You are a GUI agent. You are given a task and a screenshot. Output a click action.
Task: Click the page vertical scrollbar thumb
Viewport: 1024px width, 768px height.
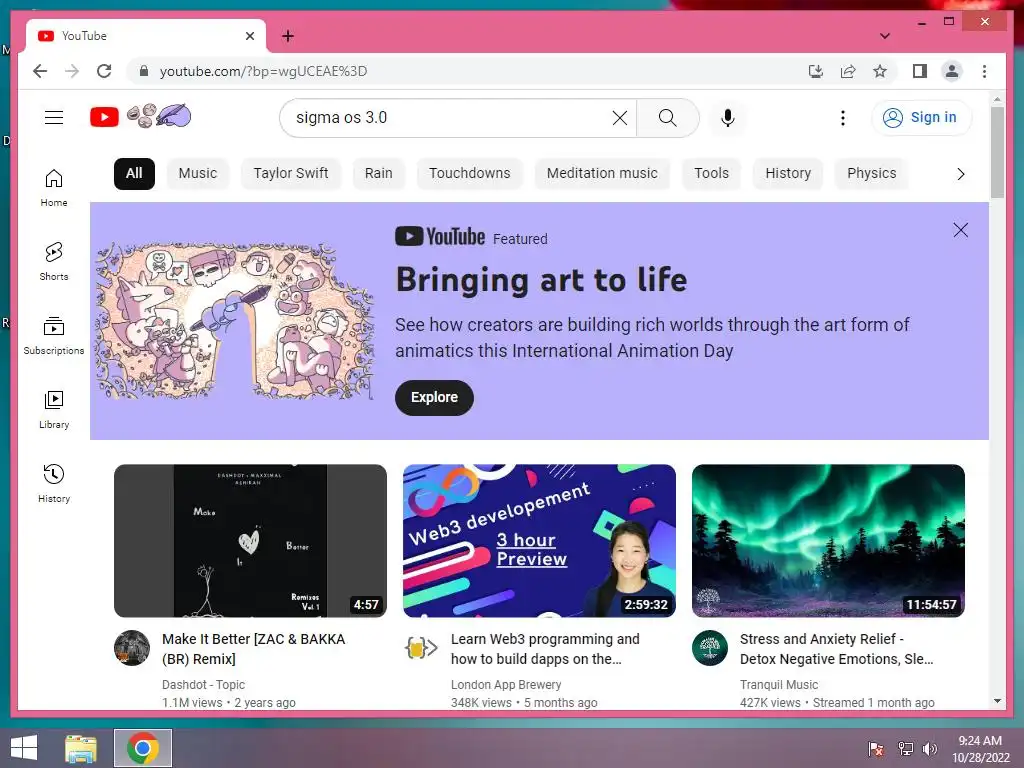click(997, 152)
